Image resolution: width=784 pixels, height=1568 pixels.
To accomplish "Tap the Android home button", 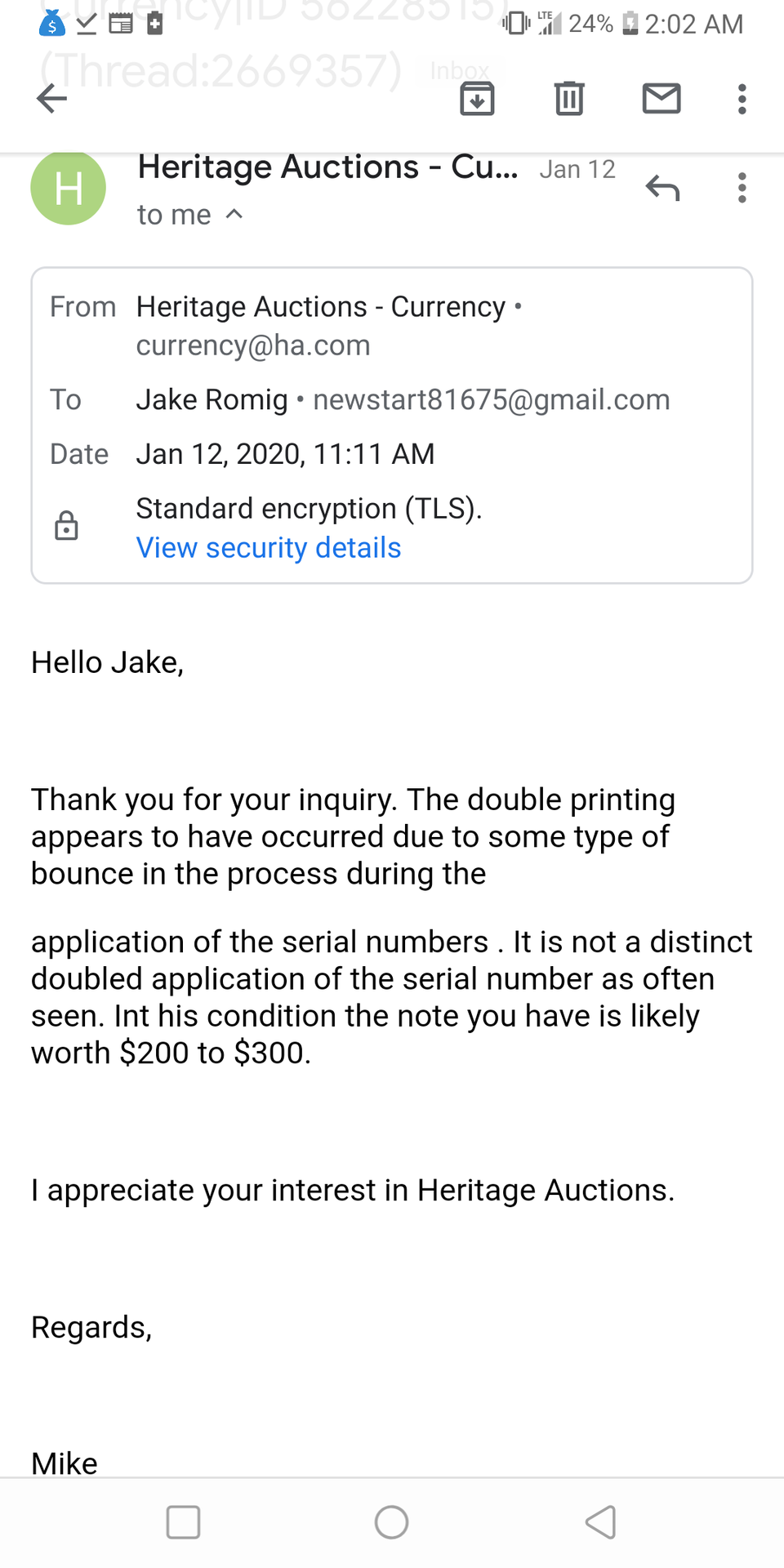I will tap(391, 1522).
